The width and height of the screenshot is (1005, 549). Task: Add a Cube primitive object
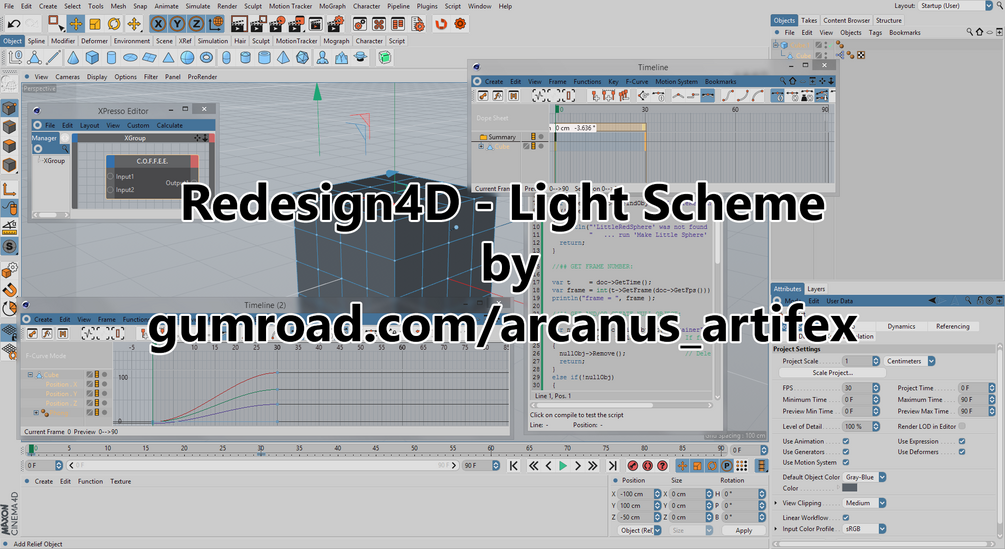pyautogui.click(x=92, y=58)
